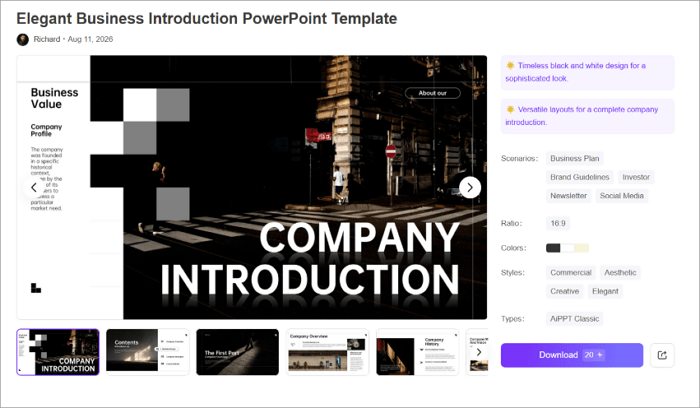Image resolution: width=700 pixels, height=408 pixels.
Task: Click the Elegant Business Introduction title
Action: tap(207, 19)
